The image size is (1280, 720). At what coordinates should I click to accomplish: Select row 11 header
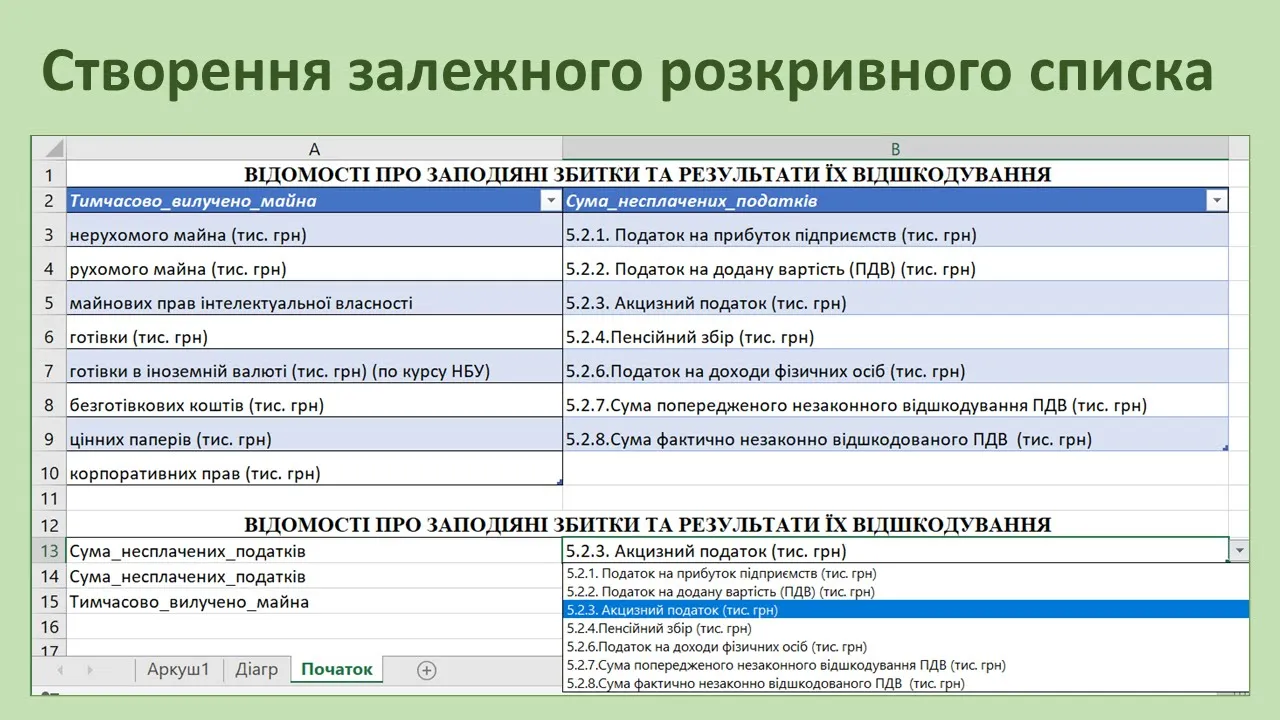click(49, 498)
